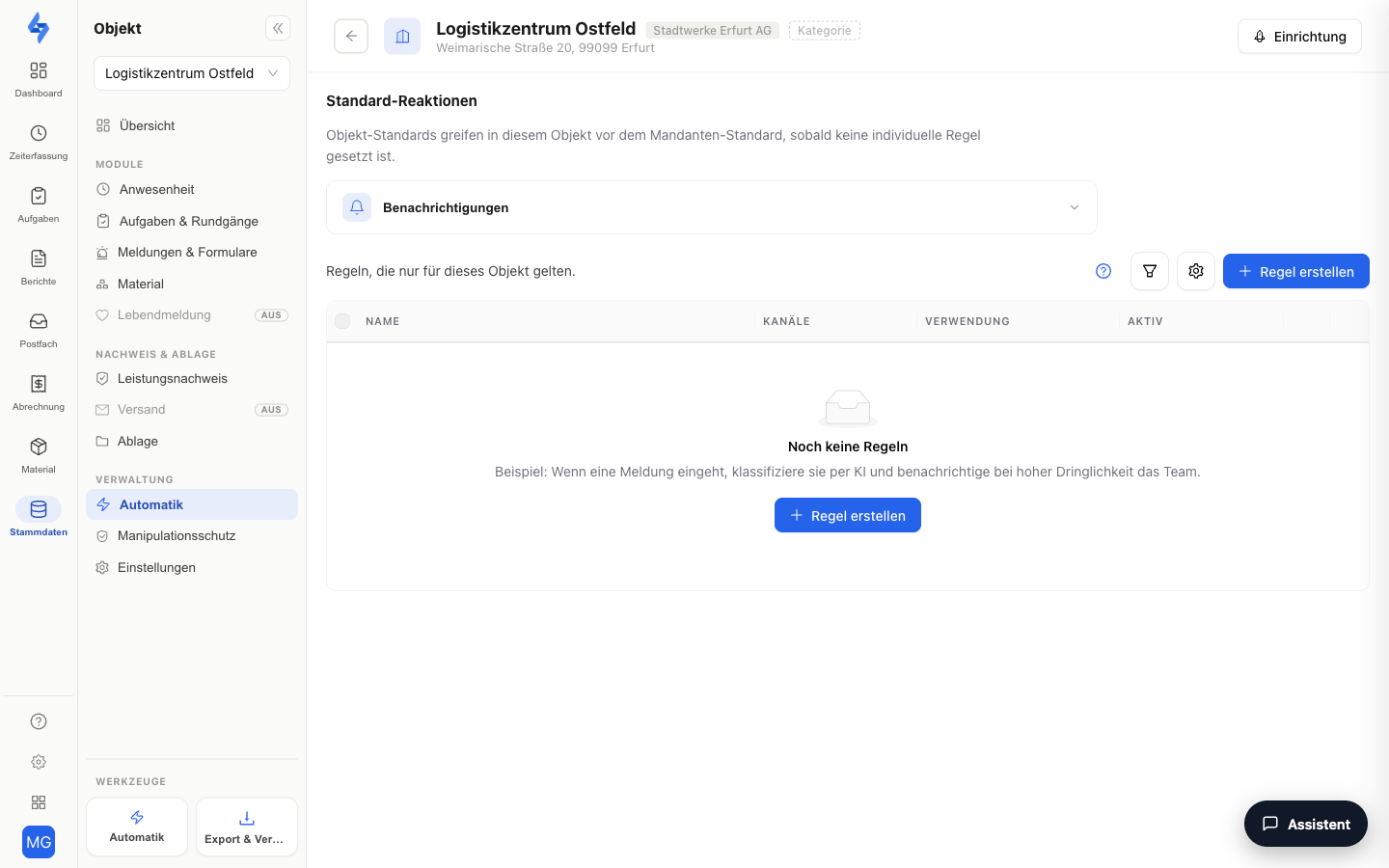1389x868 pixels.
Task: Open Leistungsnachweis in the sidebar
Action: point(192,378)
